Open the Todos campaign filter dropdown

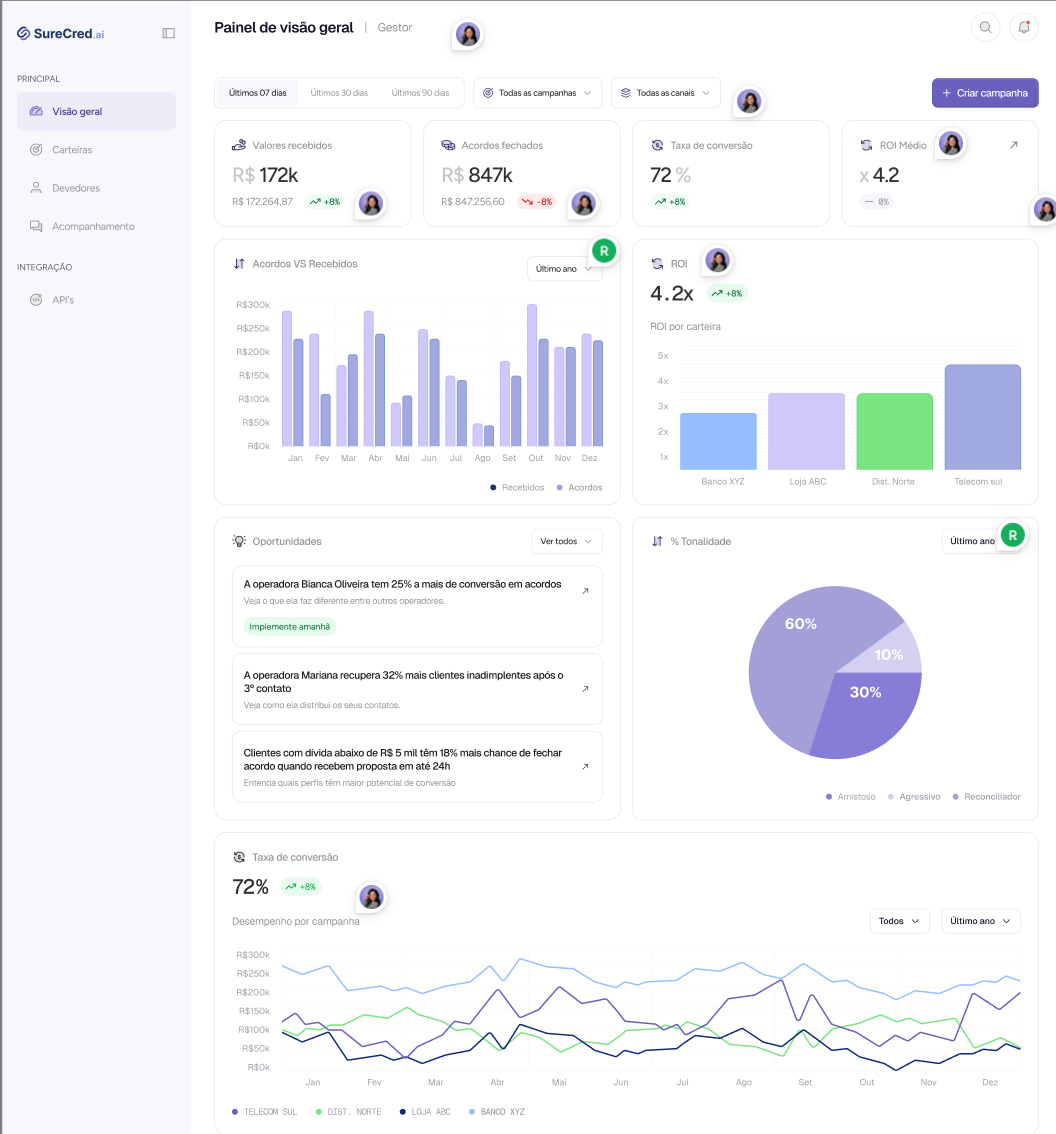tap(899, 921)
